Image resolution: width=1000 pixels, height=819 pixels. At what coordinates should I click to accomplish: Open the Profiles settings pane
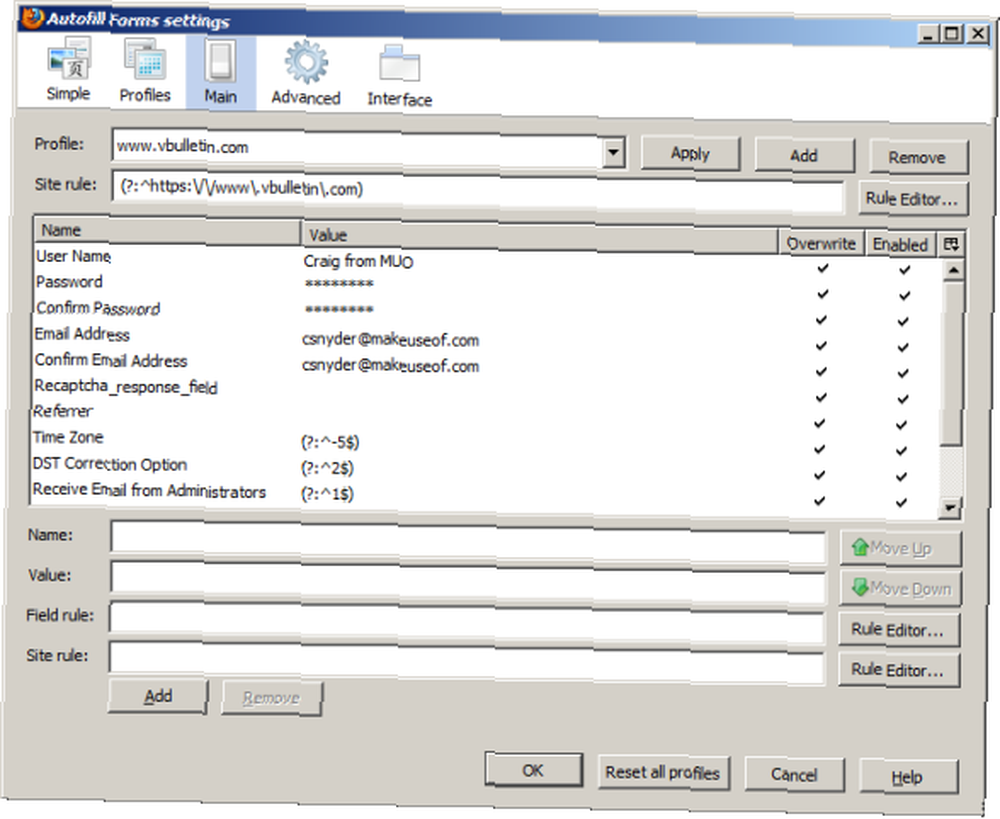[x=145, y=70]
